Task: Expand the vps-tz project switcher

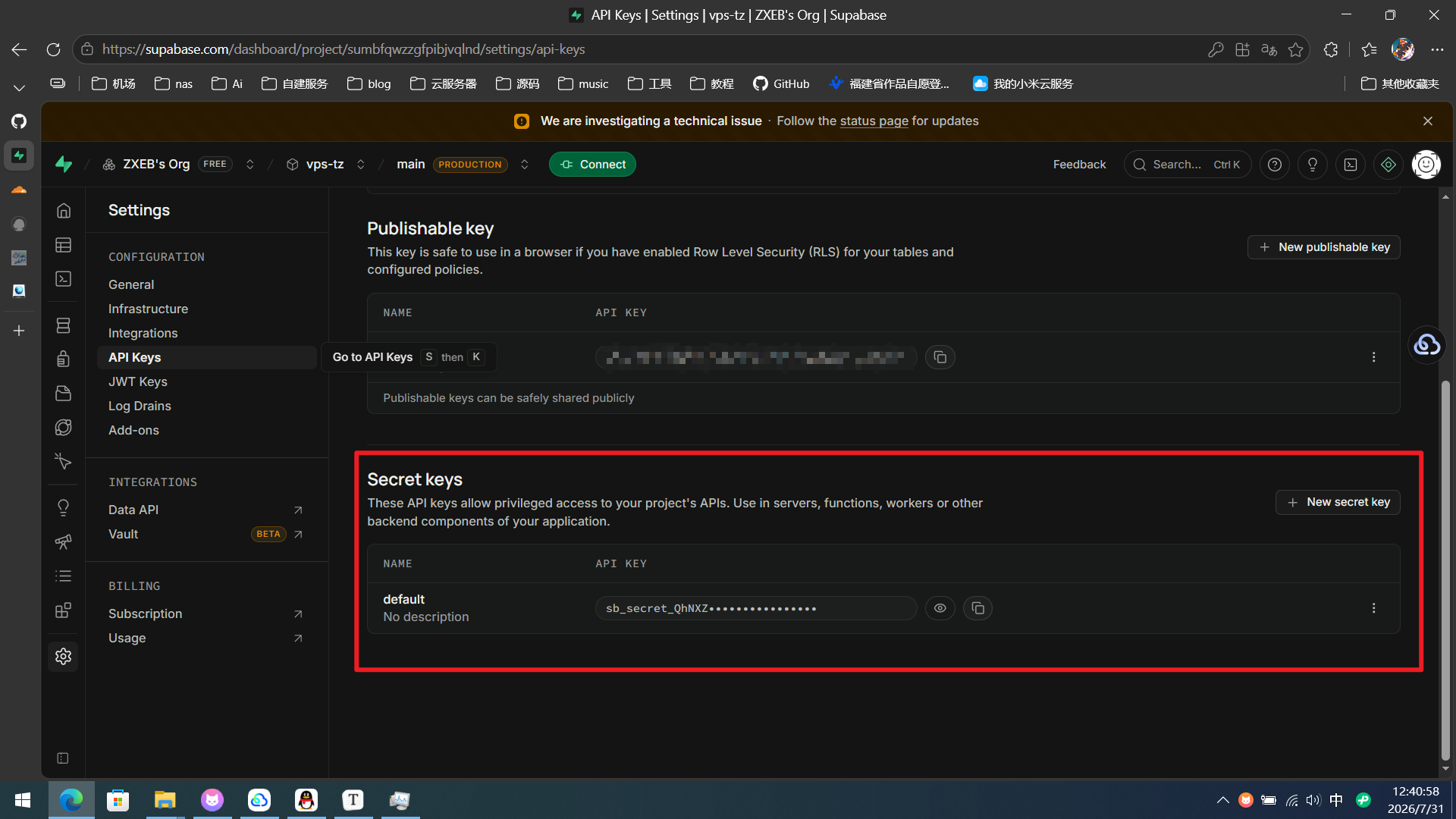Action: pyautogui.click(x=361, y=165)
